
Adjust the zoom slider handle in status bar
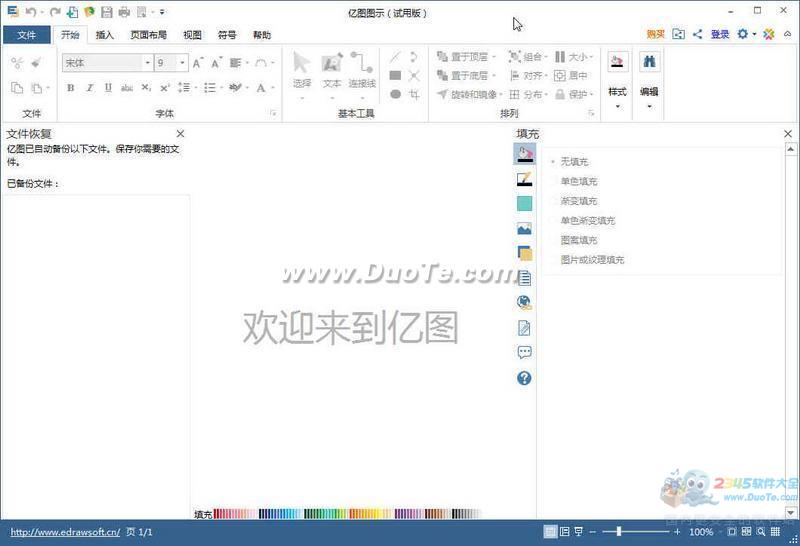pos(619,532)
